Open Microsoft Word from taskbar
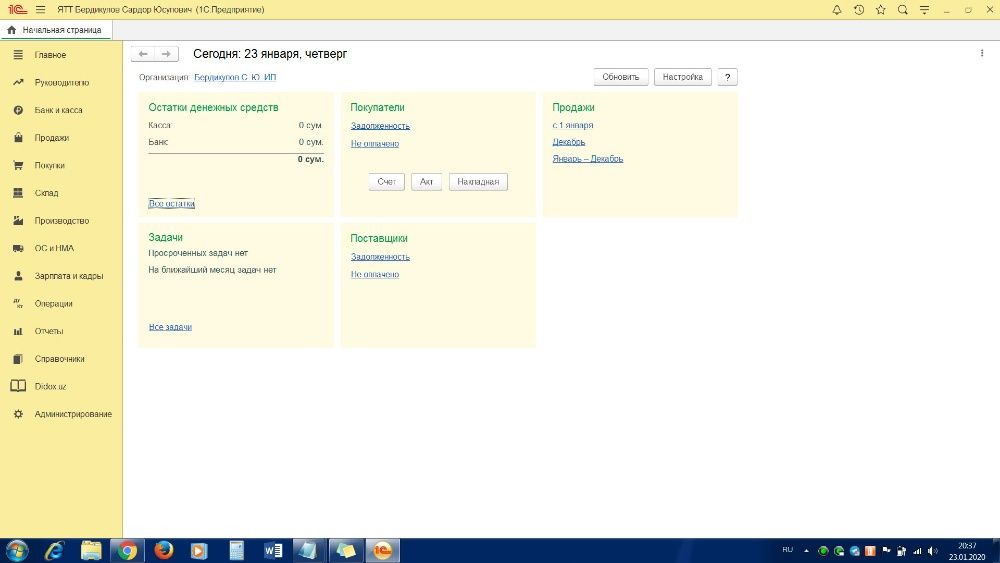 [x=273, y=550]
